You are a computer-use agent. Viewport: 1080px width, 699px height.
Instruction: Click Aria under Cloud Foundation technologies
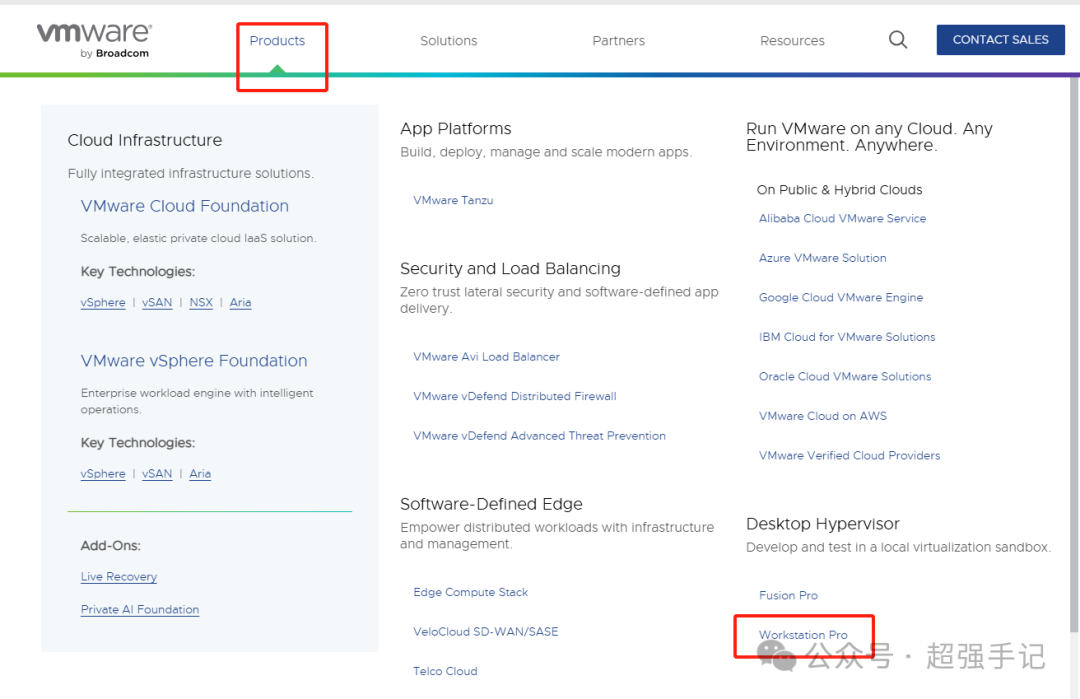(x=240, y=302)
